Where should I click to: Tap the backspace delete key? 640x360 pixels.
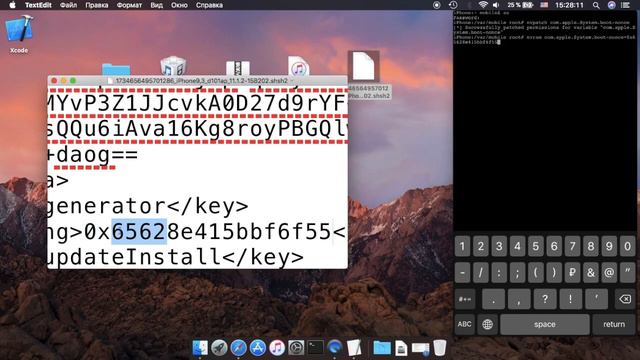pos(624,299)
